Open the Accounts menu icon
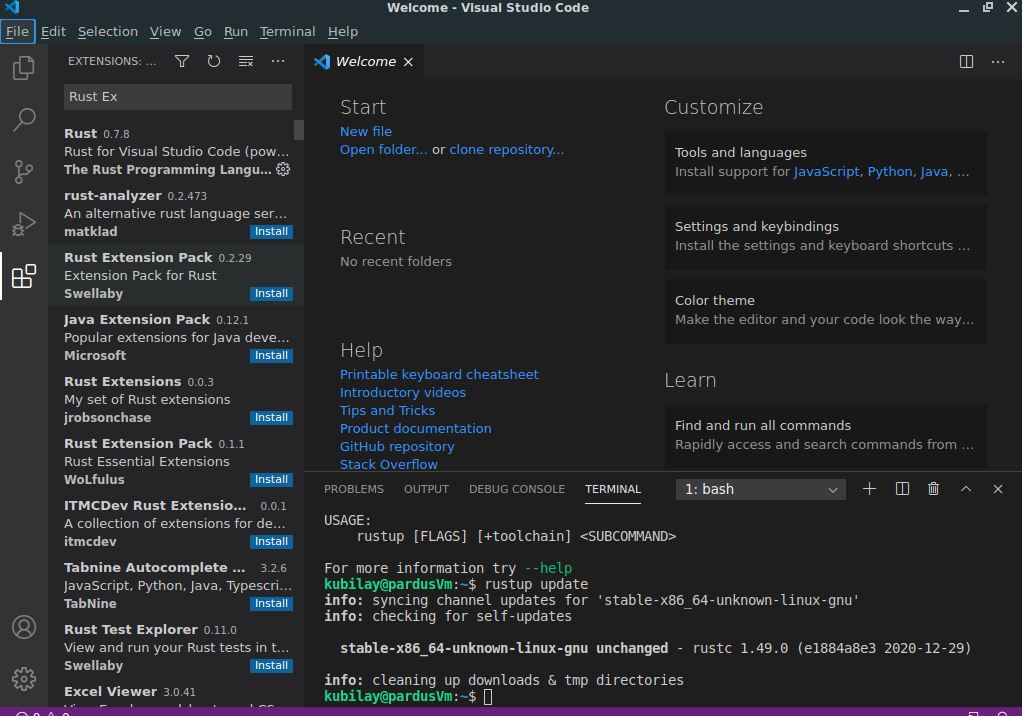 coord(23,627)
